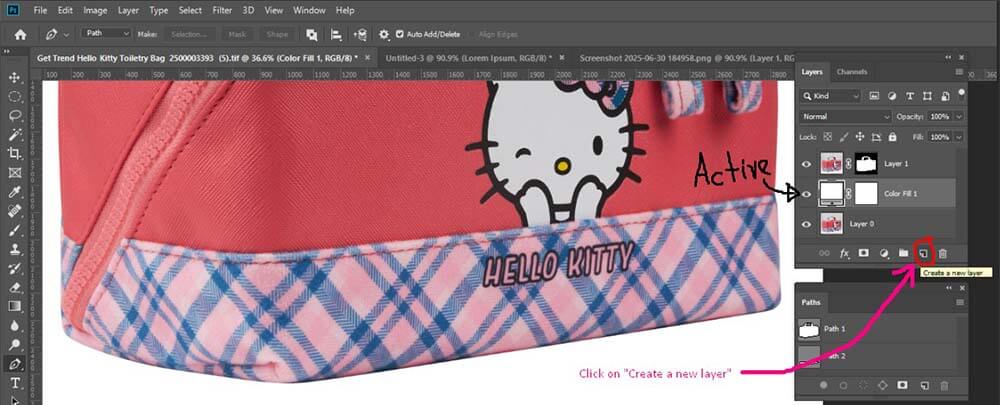The image size is (1000, 405).
Task: Toggle layer filtering on/off switch
Action: click(x=962, y=94)
